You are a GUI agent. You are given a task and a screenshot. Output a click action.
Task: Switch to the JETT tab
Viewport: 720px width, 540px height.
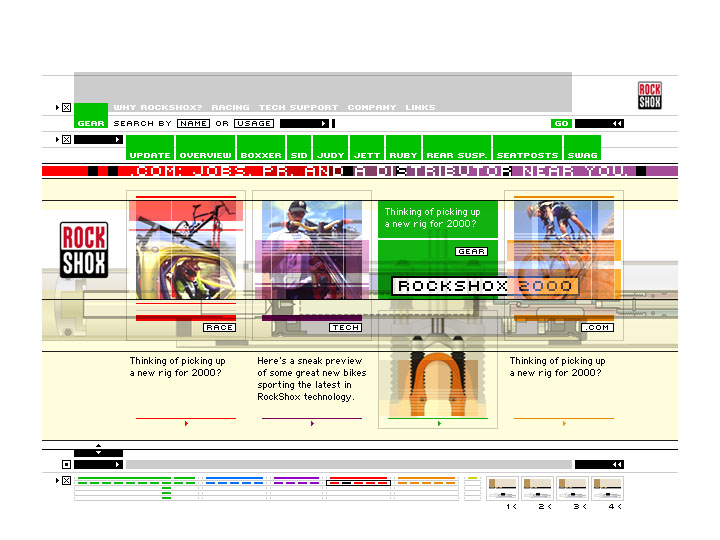[x=367, y=148]
